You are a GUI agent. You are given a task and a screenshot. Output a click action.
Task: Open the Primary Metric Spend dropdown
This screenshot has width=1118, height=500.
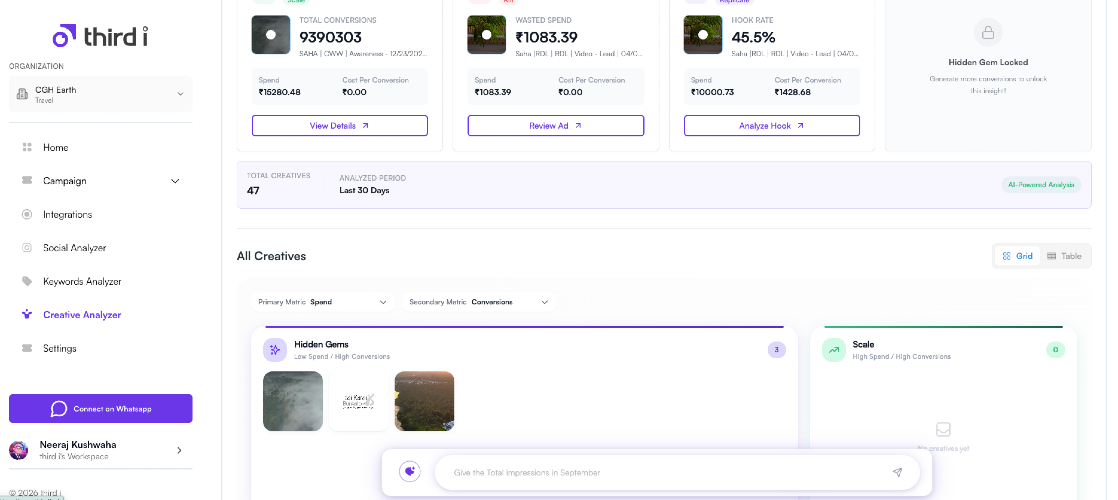323,302
